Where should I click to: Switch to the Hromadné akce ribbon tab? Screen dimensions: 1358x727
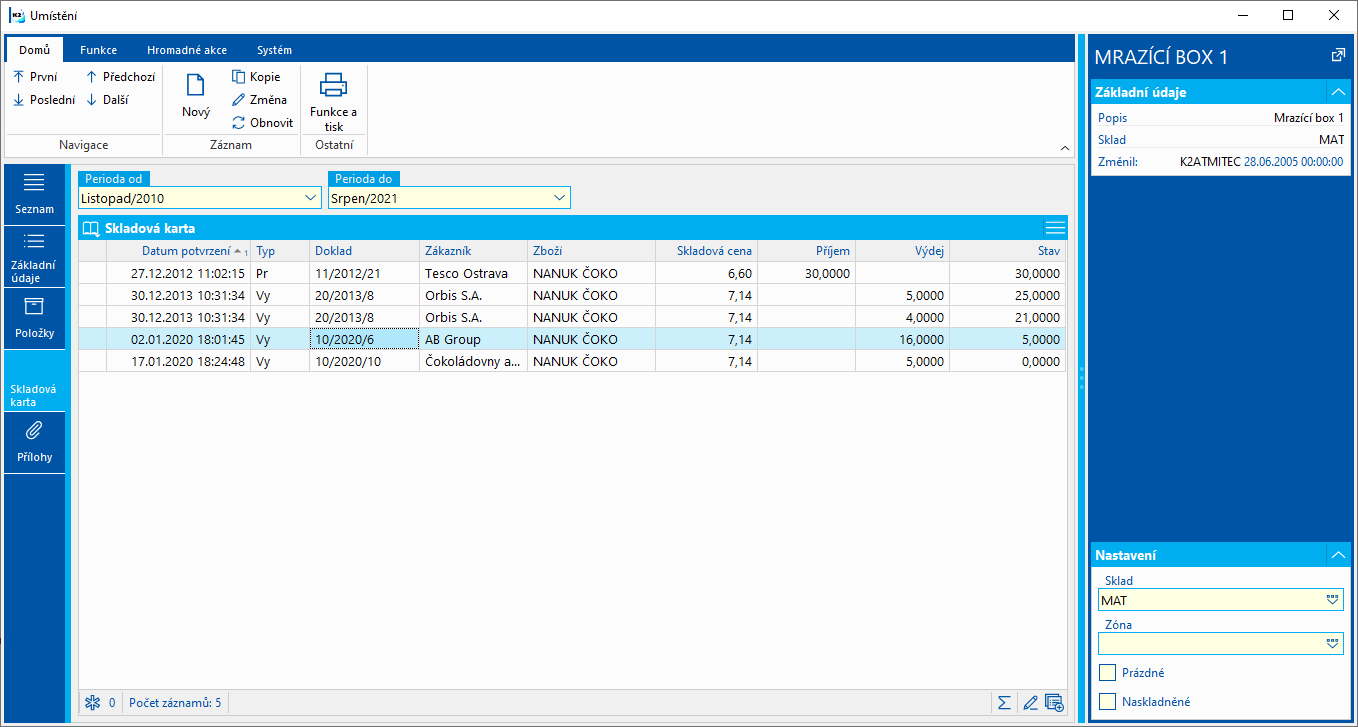click(x=186, y=50)
